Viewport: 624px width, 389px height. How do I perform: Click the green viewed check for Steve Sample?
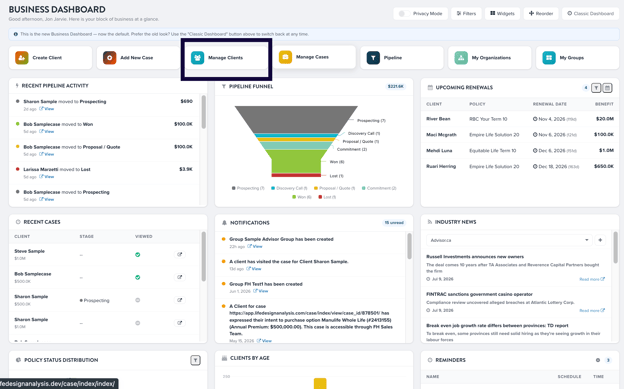click(138, 255)
